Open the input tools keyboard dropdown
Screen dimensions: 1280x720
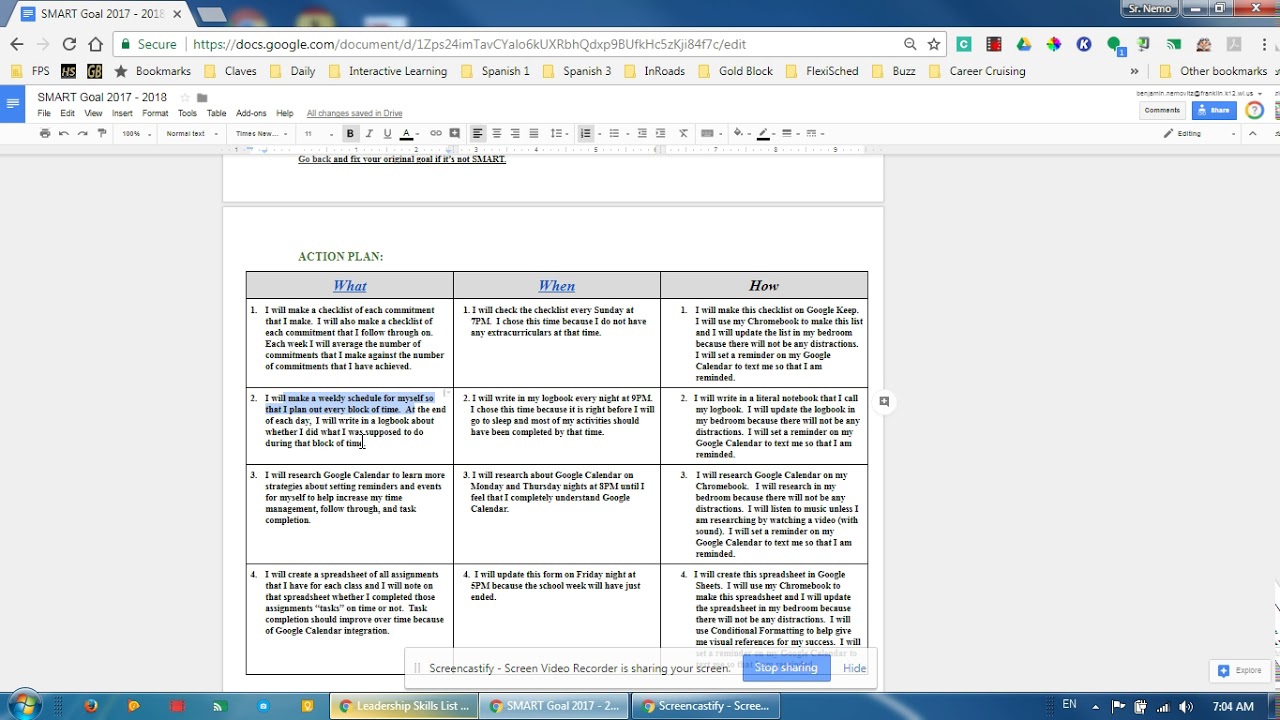point(710,133)
